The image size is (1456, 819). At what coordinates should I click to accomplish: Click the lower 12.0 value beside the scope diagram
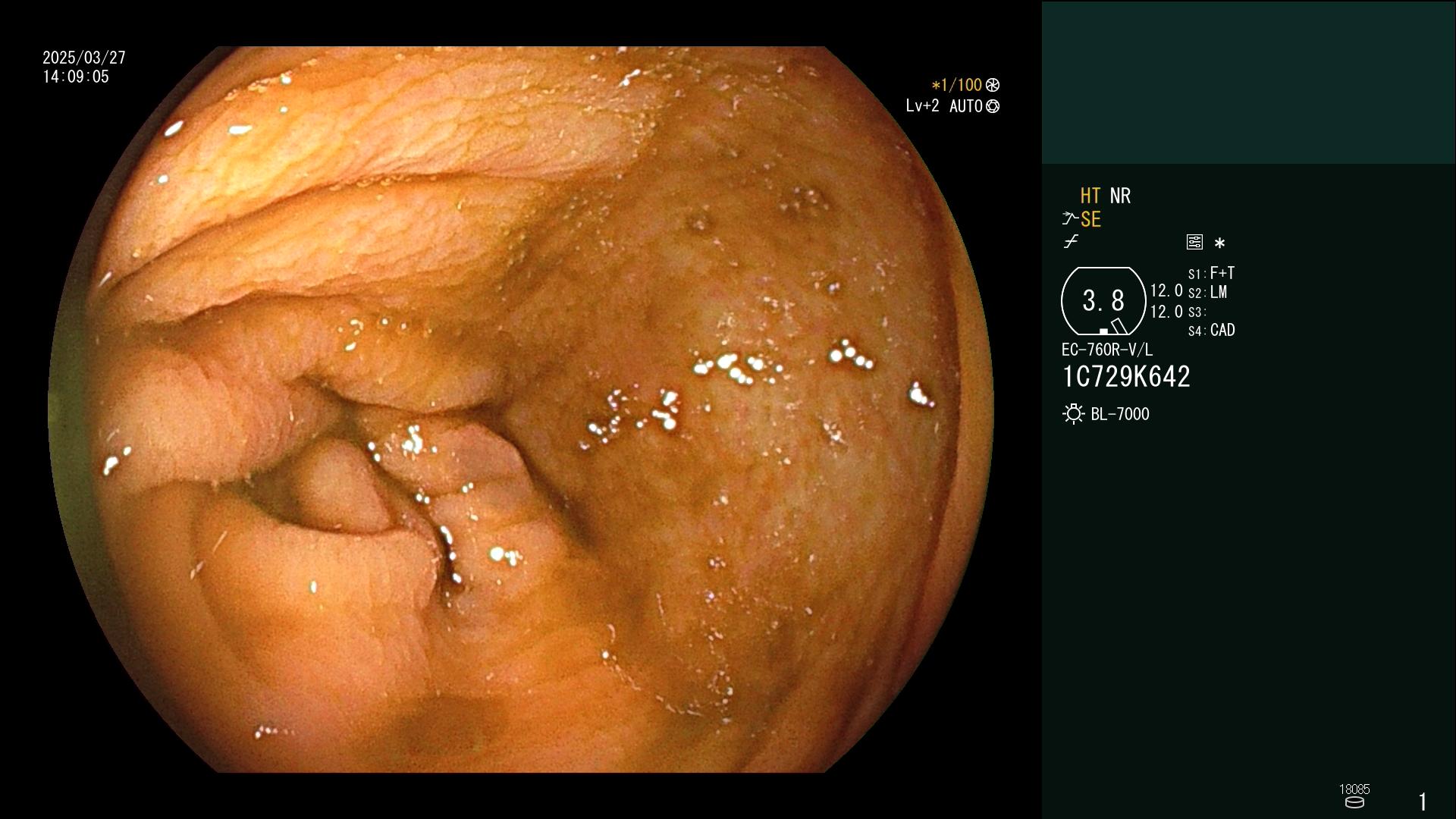pyautogui.click(x=1166, y=312)
